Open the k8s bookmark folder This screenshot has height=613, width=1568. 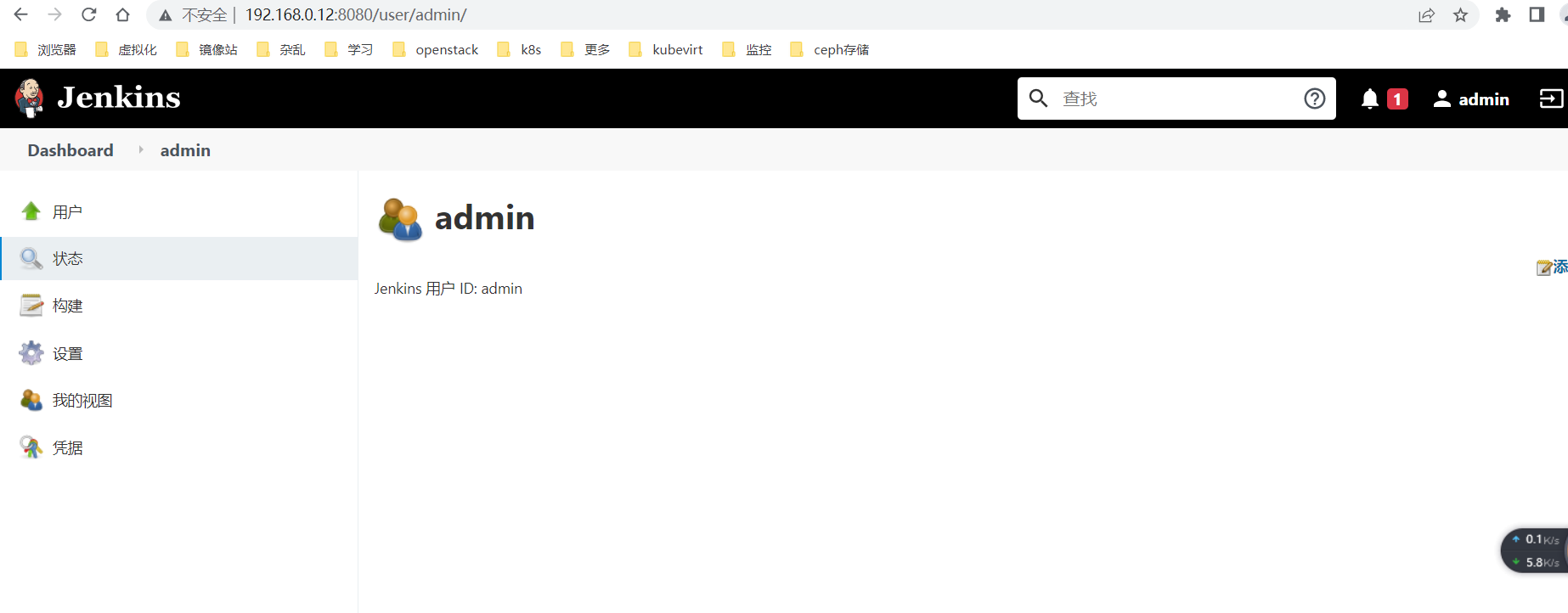pos(520,49)
